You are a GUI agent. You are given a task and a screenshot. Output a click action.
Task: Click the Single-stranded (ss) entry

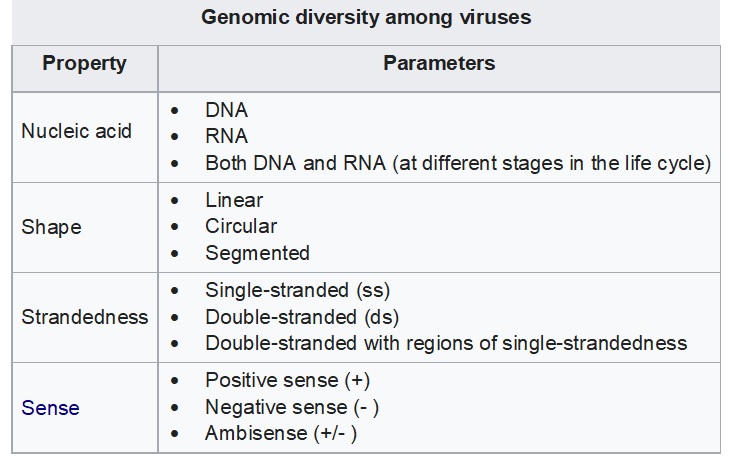[297, 291]
